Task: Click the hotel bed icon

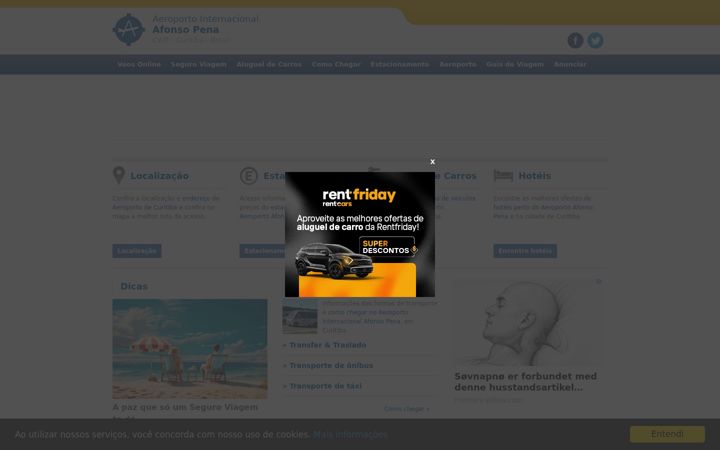Action: pyautogui.click(x=503, y=175)
